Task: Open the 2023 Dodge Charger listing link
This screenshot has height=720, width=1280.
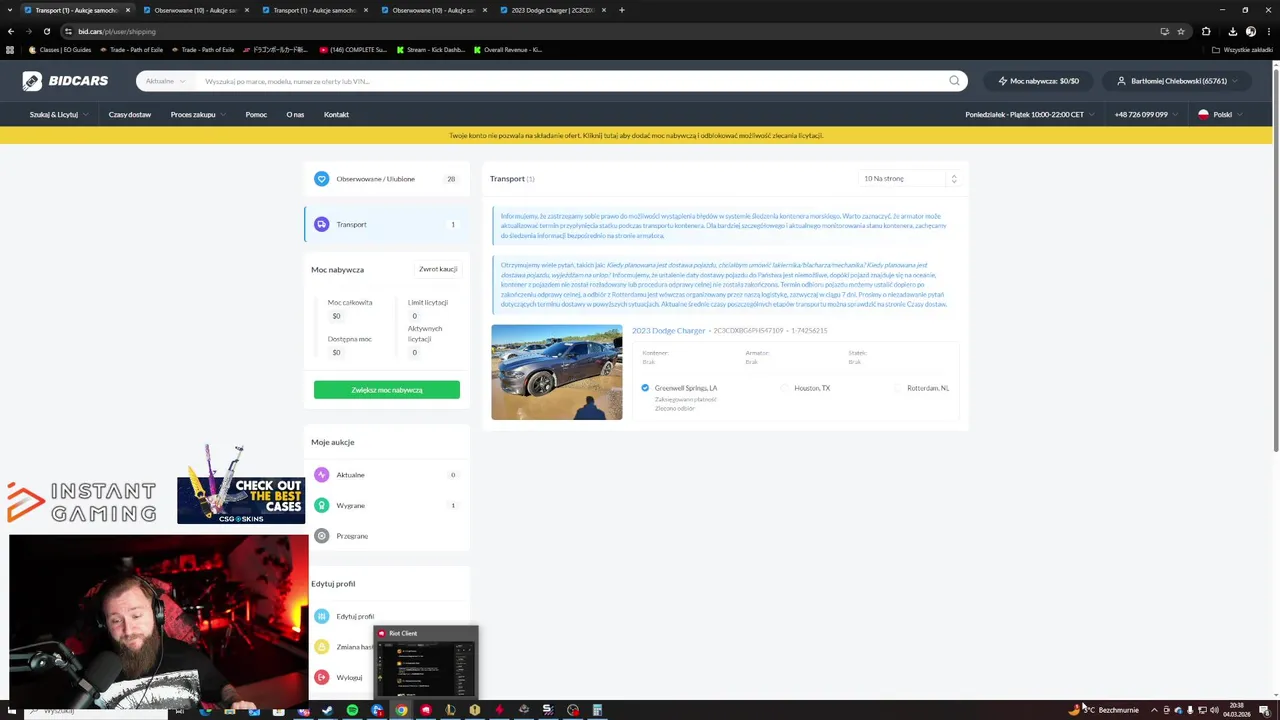Action: pyautogui.click(x=668, y=330)
